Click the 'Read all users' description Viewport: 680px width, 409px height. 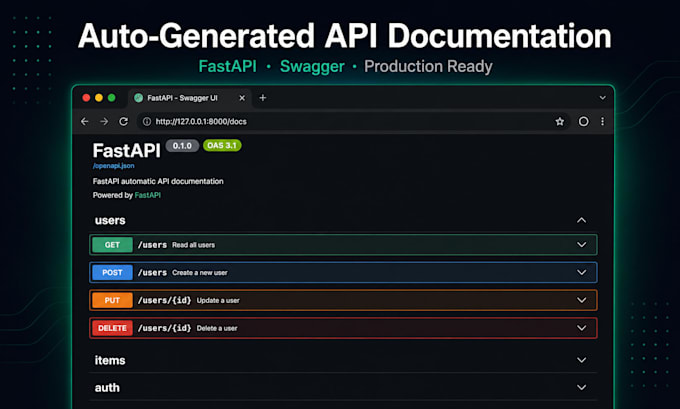[x=193, y=245]
